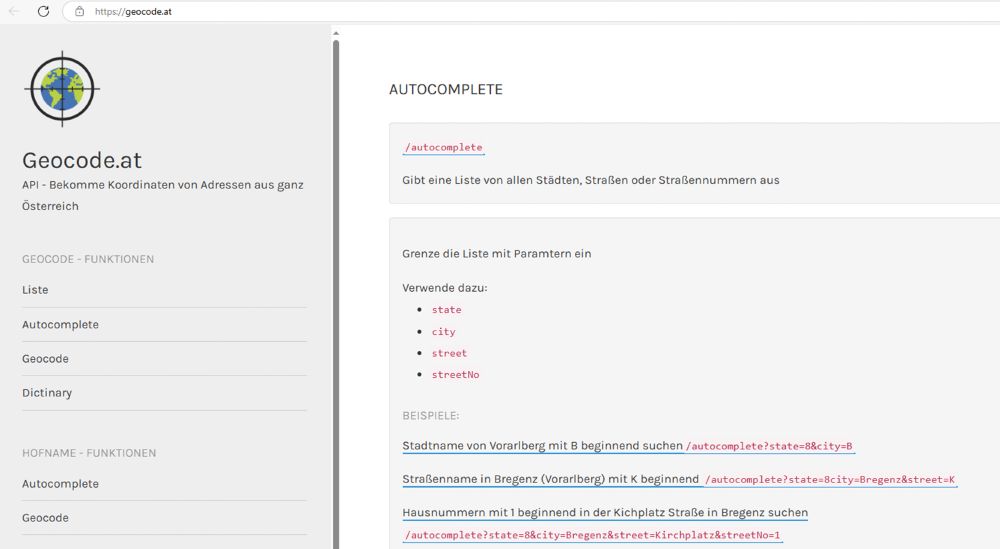Viewport: 1000px width, 549px height.
Task: Click 'Grenze die Liste mit Paramtern ein' text
Action: pyautogui.click(x=497, y=254)
